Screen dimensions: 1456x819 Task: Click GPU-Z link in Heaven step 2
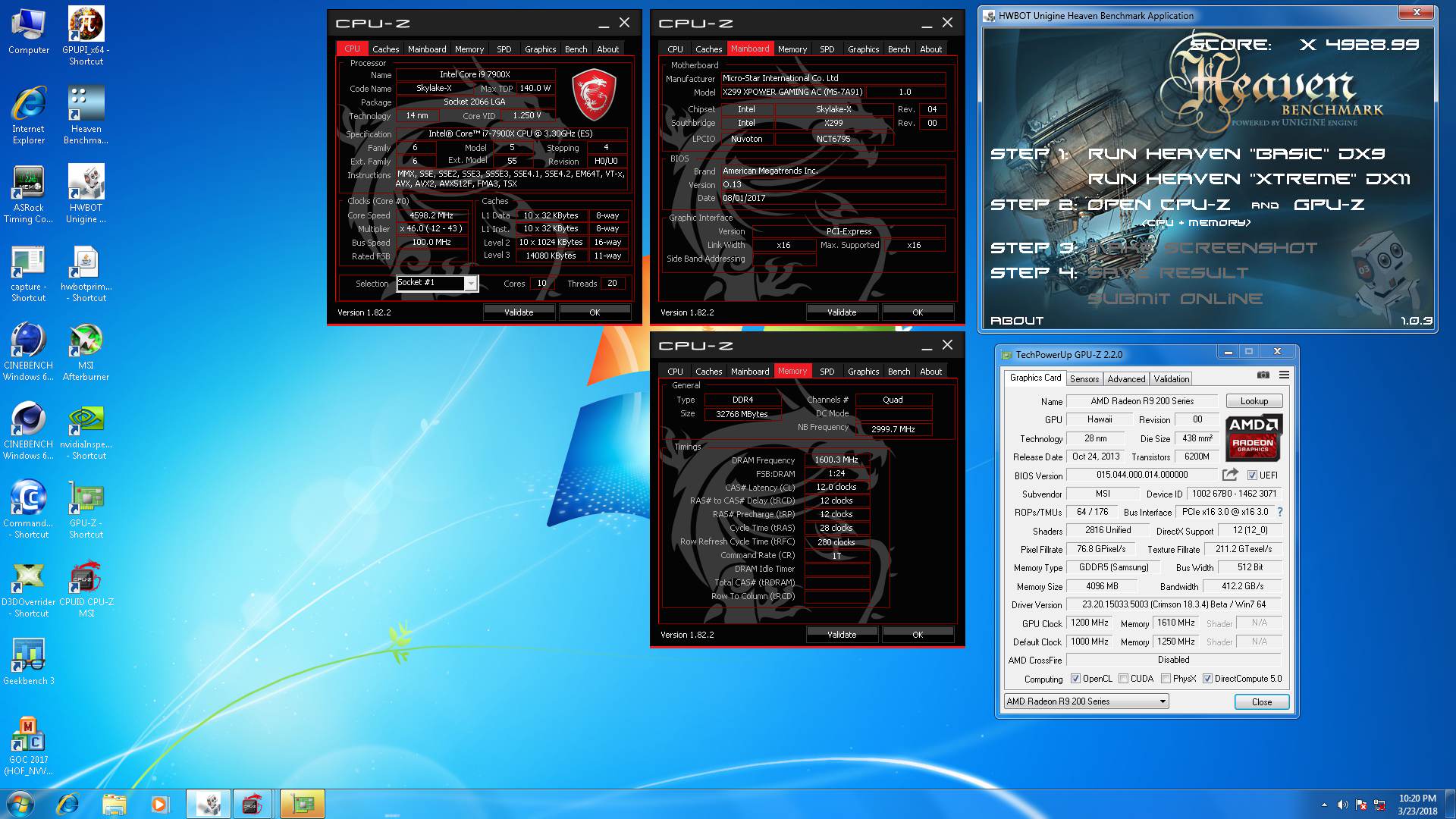pos(1329,205)
